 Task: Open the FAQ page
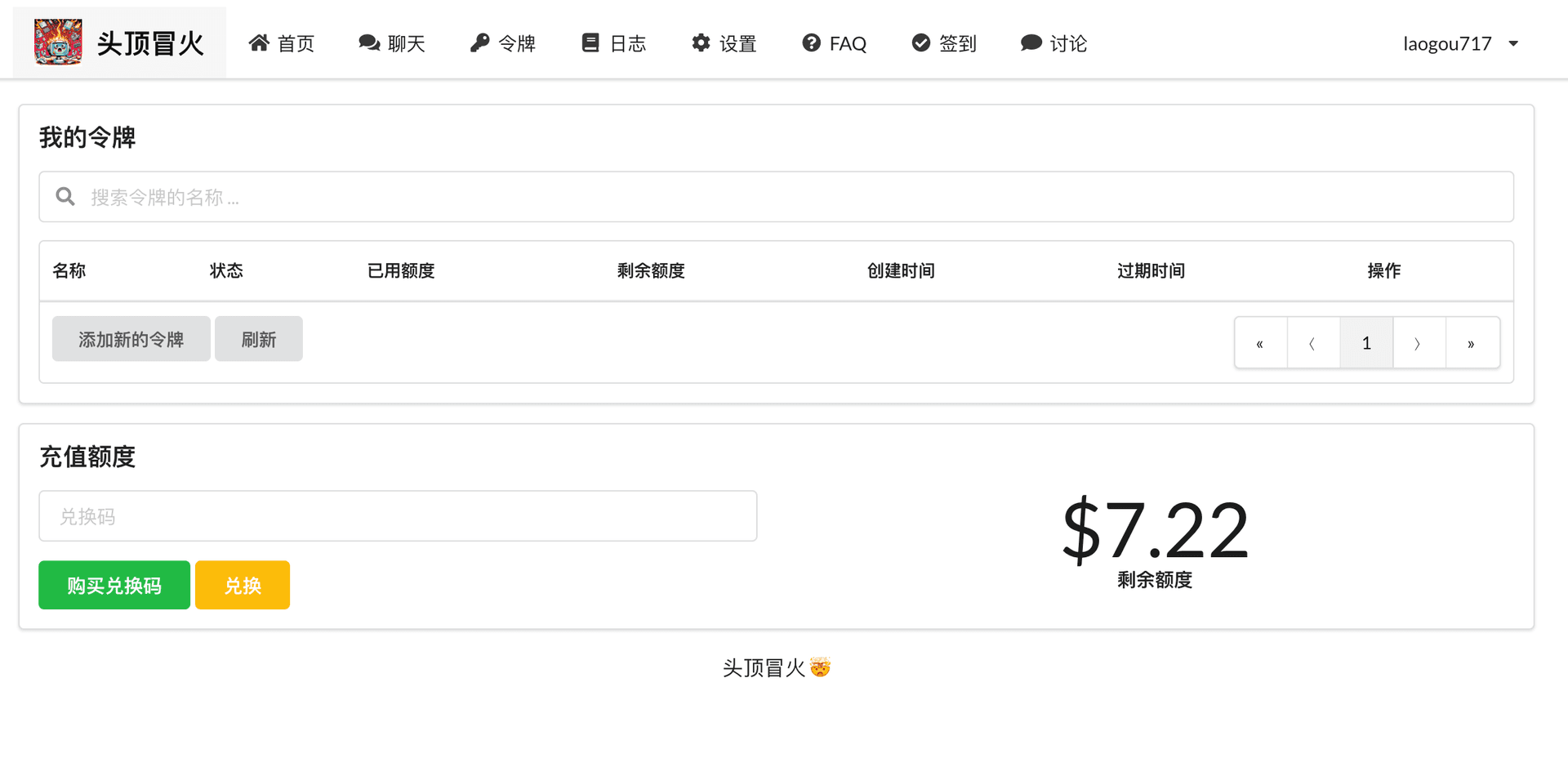(x=834, y=43)
